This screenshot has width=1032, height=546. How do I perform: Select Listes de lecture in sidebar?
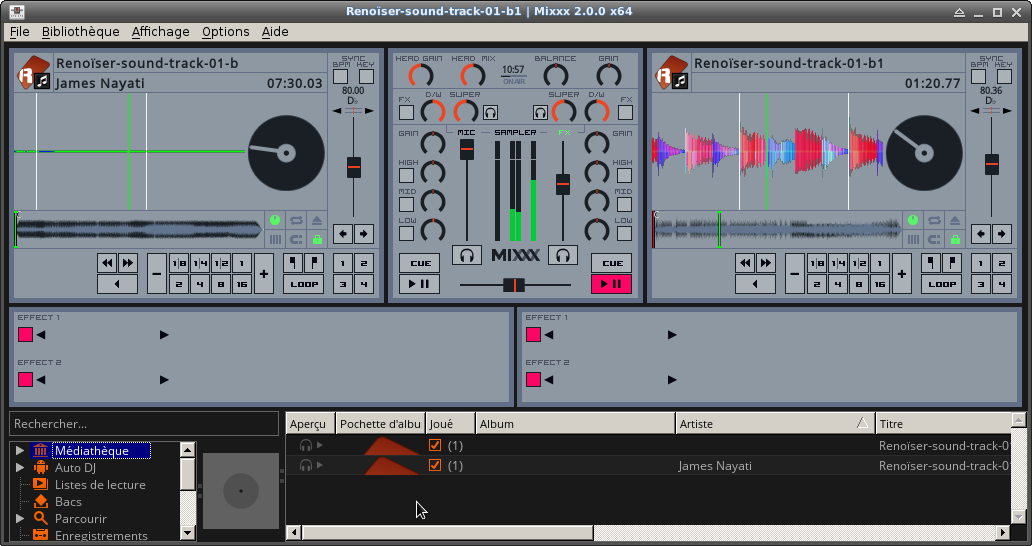click(x=100, y=485)
